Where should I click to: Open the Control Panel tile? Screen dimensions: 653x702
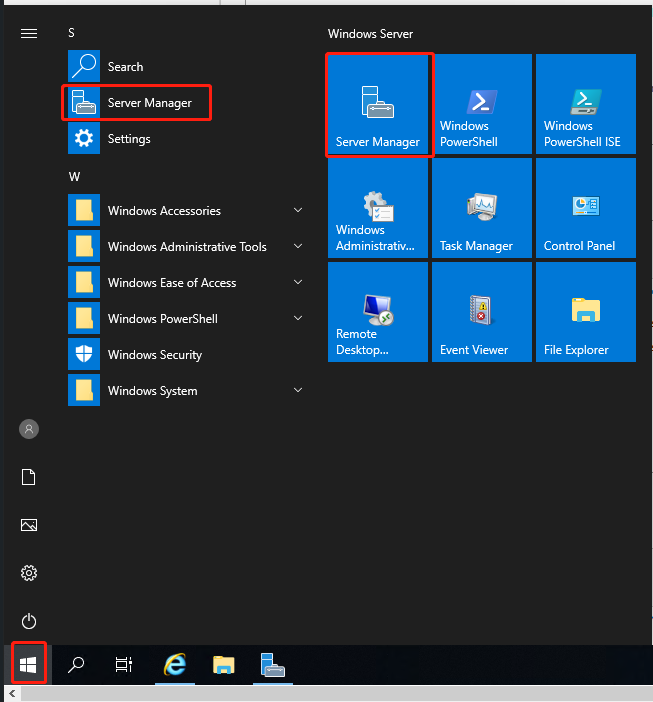586,208
